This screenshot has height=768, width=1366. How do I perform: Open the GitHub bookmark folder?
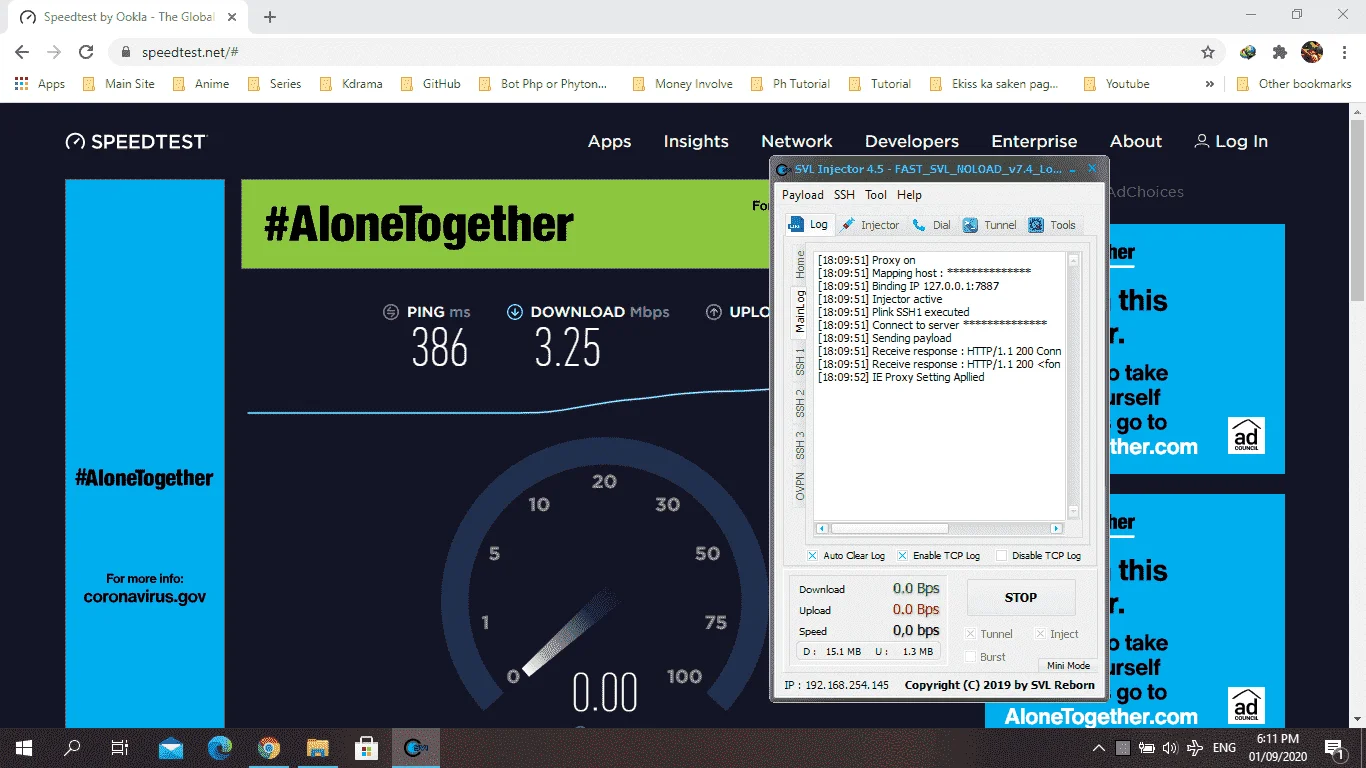click(431, 84)
